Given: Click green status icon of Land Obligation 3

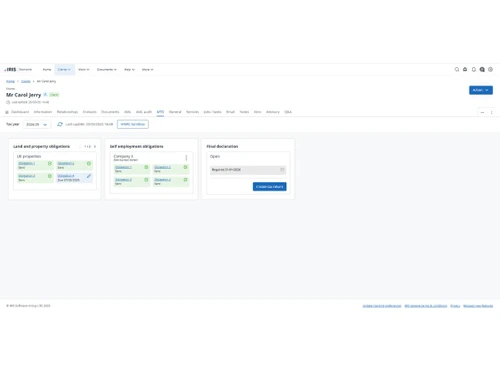Looking at the screenshot, I should pyautogui.click(x=50, y=176).
